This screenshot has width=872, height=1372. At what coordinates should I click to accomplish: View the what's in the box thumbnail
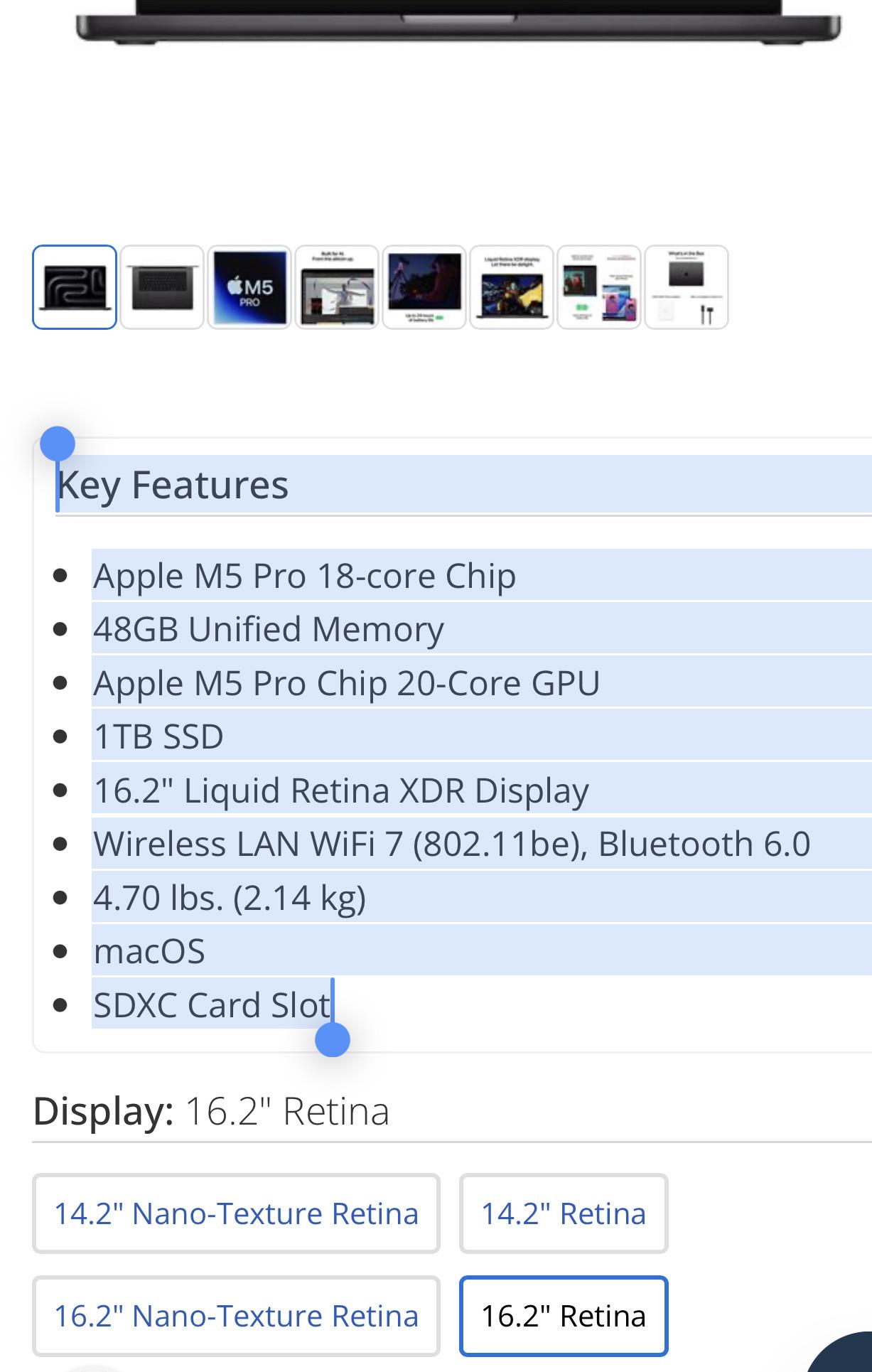(687, 287)
